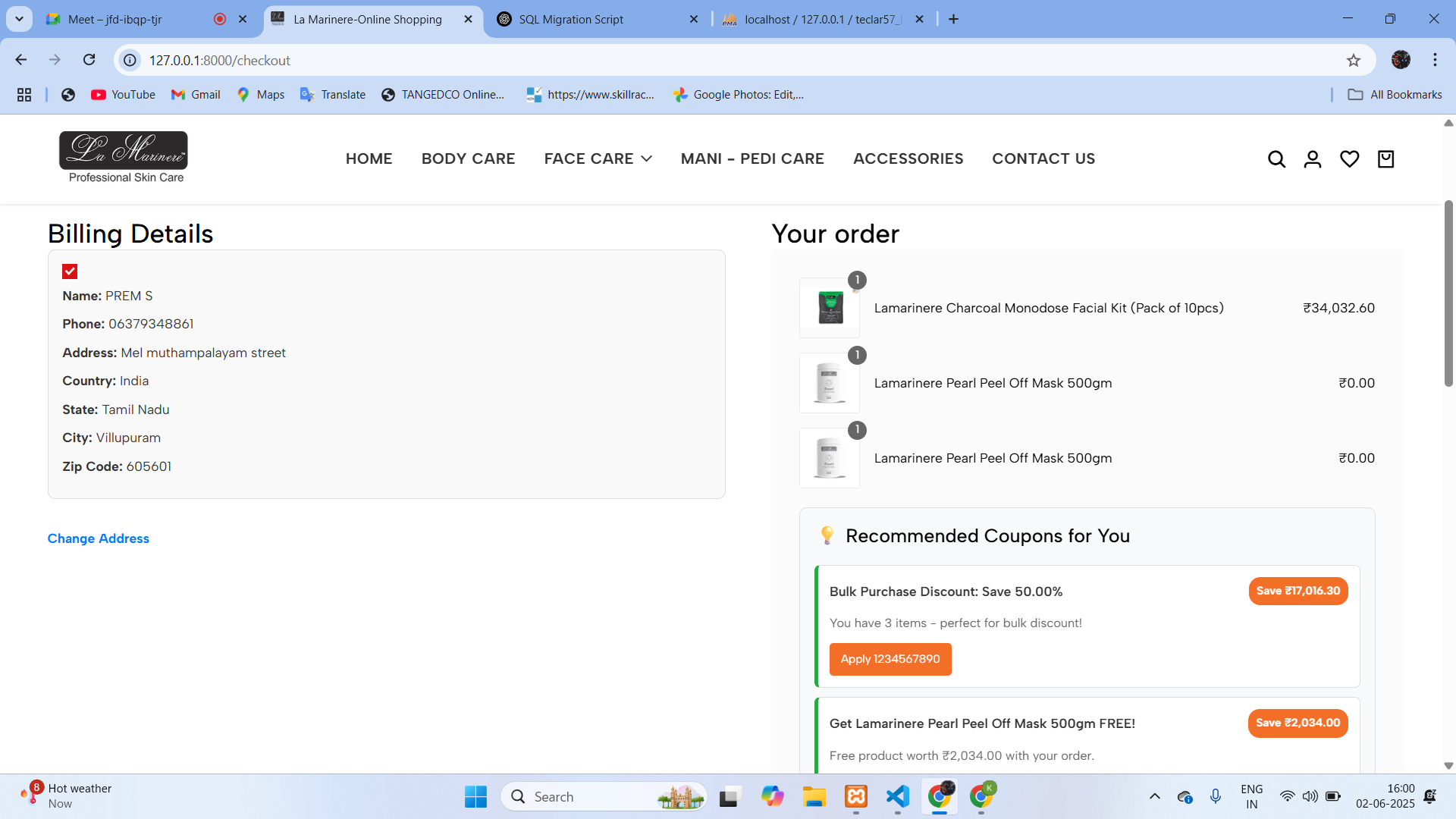Viewport: 1456px width, 819px height.
Task: Select the Lamarinere Charcoal Monodose Facial Kit name
Action: (x=1049, y=308)
